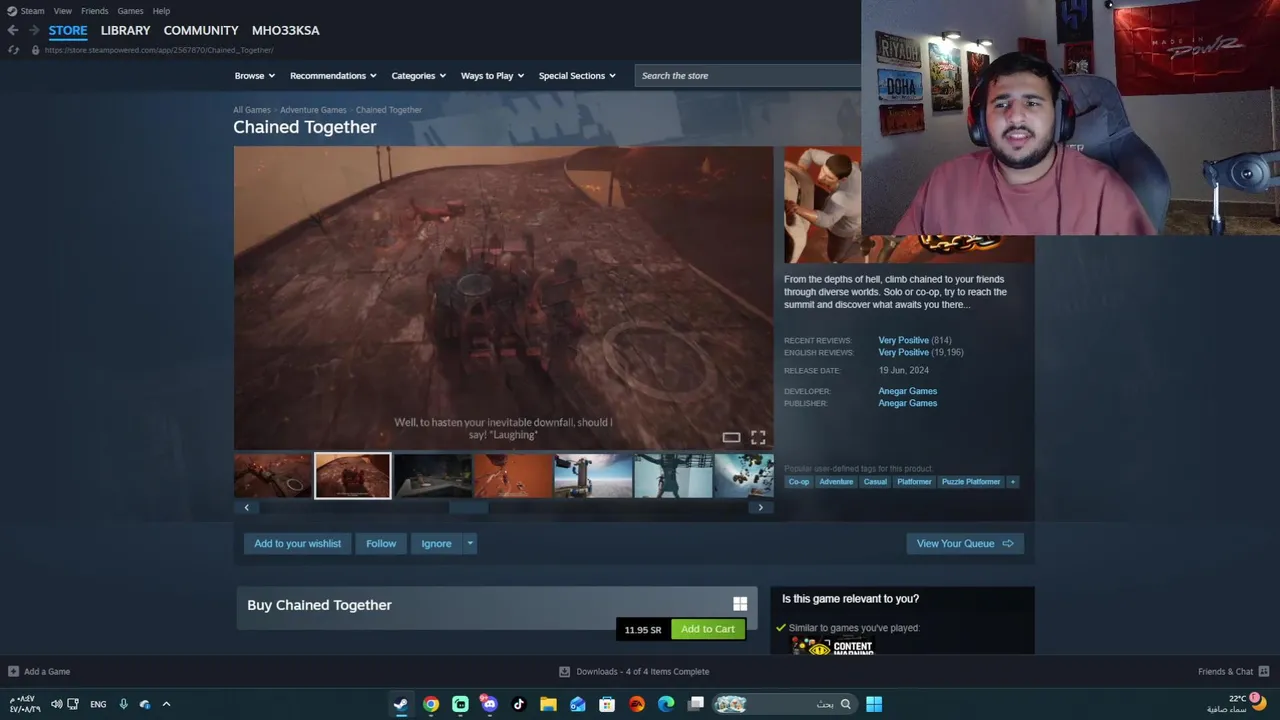Screen dimensions: 1280x720
Task: Open Anegar Games developer link
Action: [908, 391]
